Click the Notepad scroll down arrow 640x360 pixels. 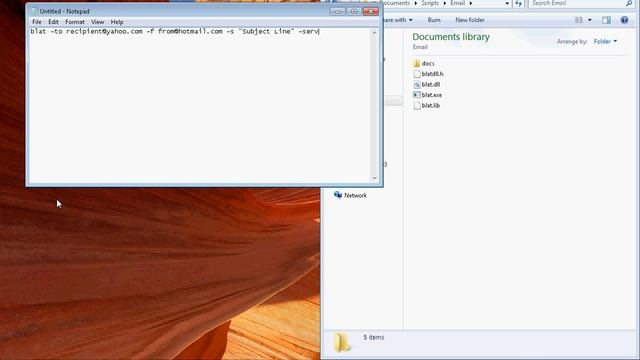coord(374,178)
